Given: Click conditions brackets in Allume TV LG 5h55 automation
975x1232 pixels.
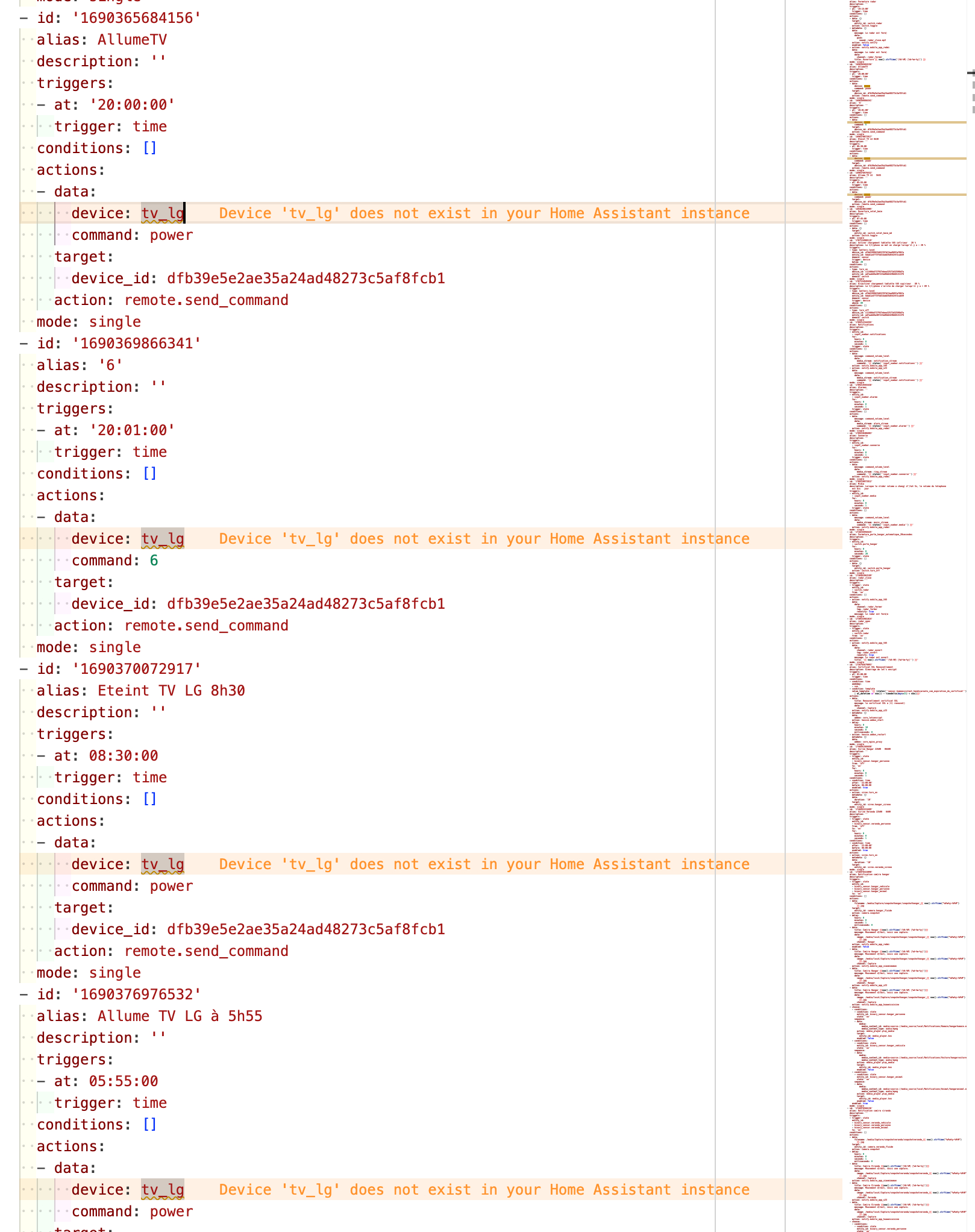Looking at the screenshot, I should pos(149,1125).
